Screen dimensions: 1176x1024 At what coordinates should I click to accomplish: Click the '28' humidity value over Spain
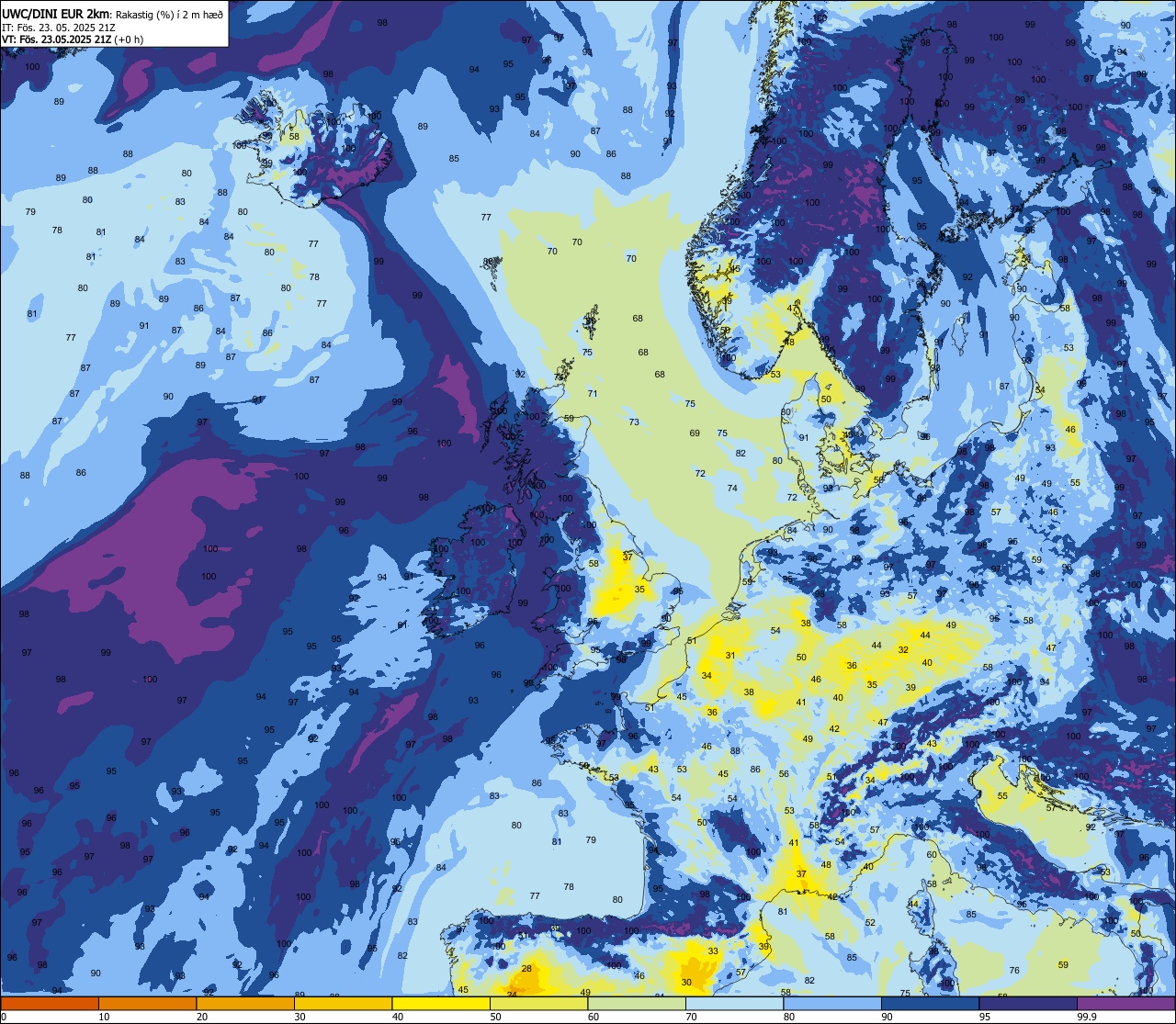tap(526, 969)
